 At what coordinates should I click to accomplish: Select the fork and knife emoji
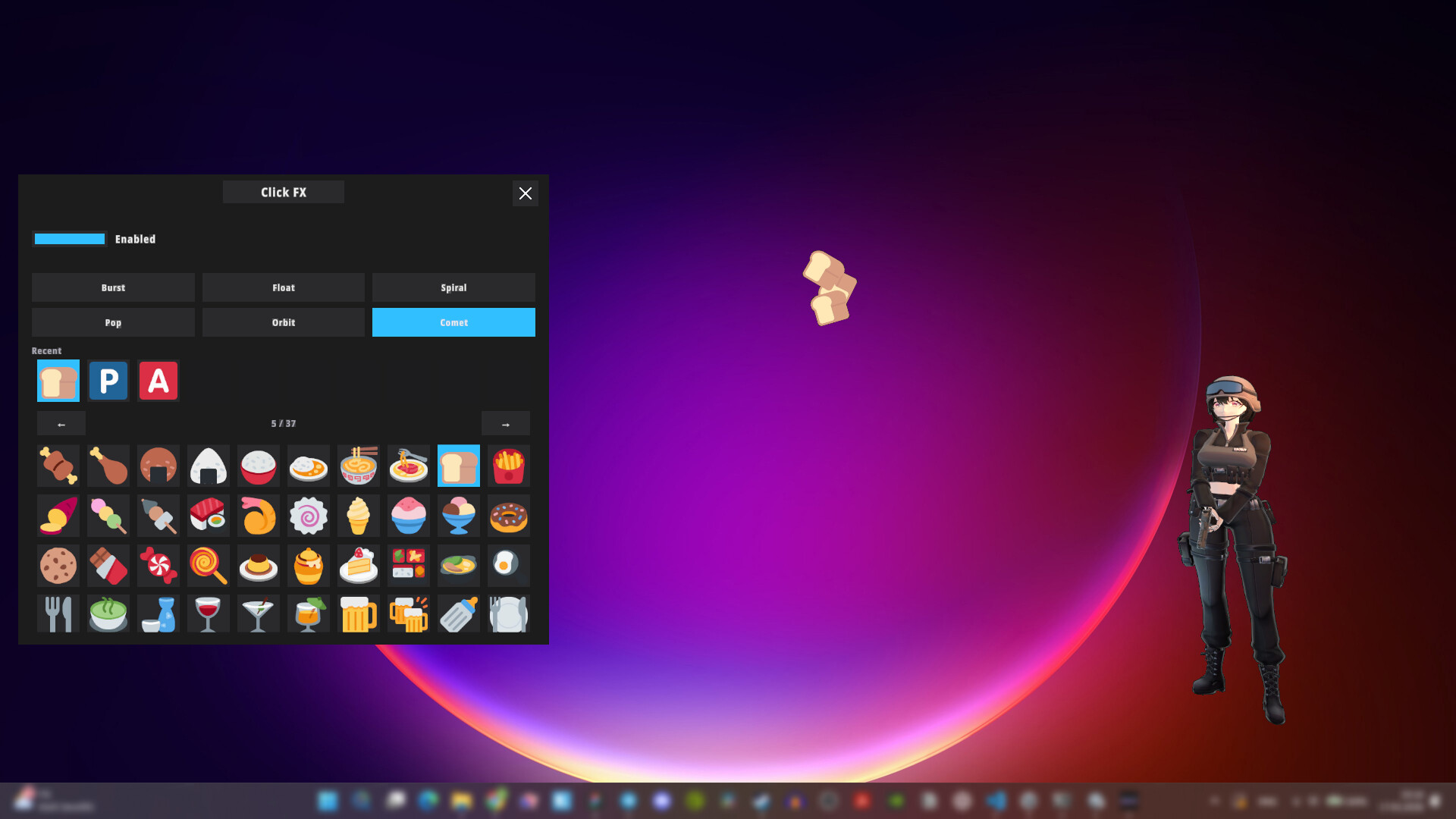[58, 614]
